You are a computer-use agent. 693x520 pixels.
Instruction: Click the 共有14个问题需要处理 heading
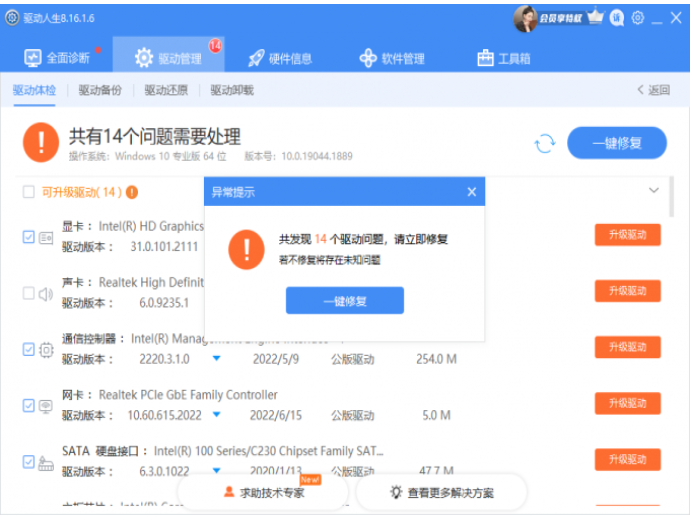pos(155,137)
